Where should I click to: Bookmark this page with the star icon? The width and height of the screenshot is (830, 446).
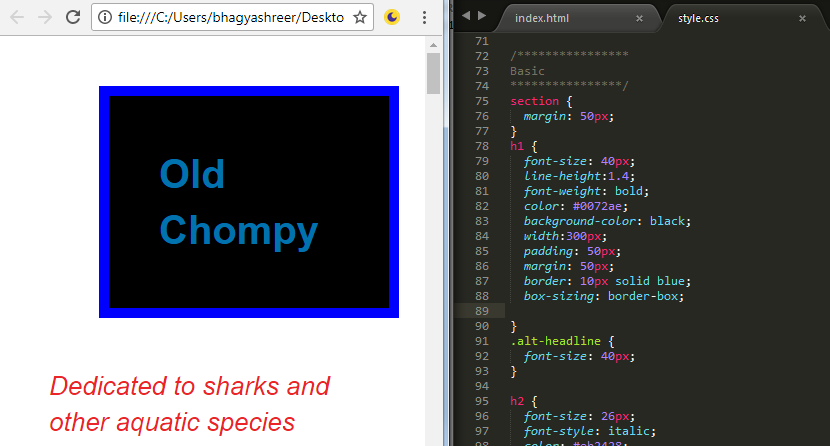[360, 17]
